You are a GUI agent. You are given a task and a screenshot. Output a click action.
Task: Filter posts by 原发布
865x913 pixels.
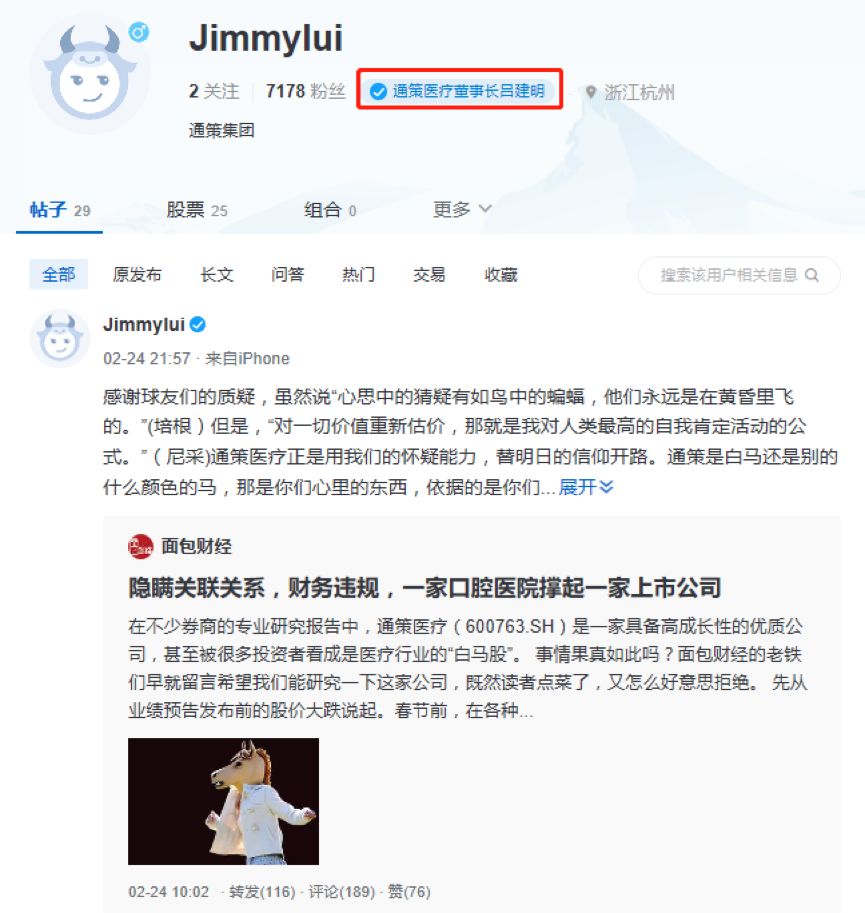[x=137, y=274]
